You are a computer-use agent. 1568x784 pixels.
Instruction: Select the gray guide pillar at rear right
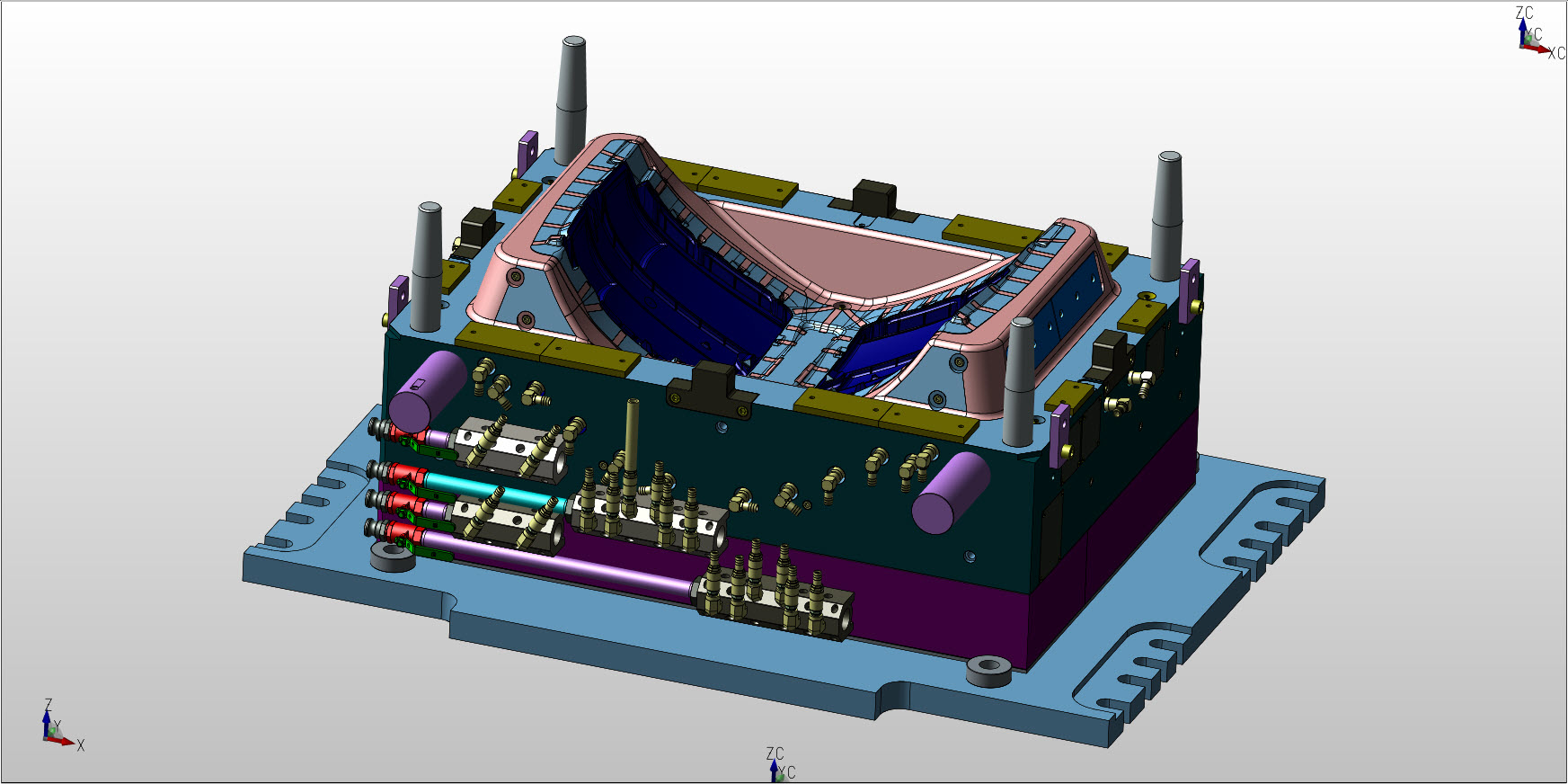click(x=1167, y=216)
